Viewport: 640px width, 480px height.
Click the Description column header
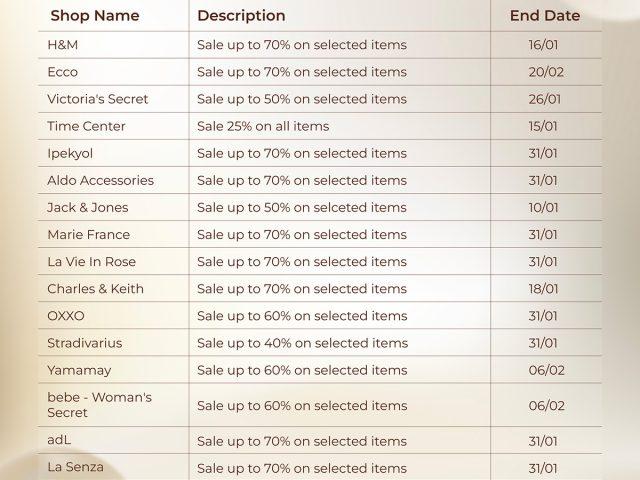click(x=241, y=16)
